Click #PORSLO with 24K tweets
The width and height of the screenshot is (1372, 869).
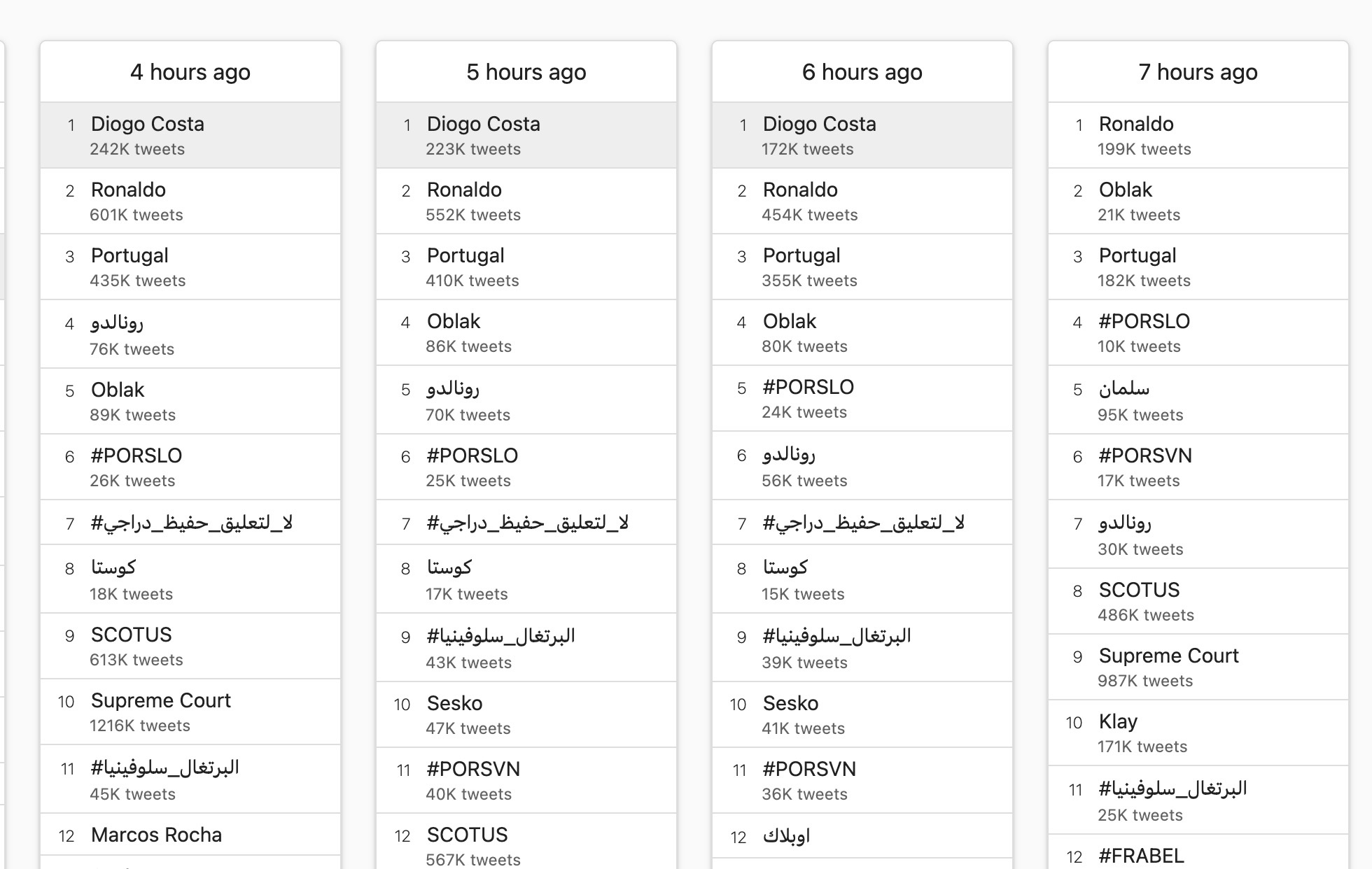(x=862, y=398)
